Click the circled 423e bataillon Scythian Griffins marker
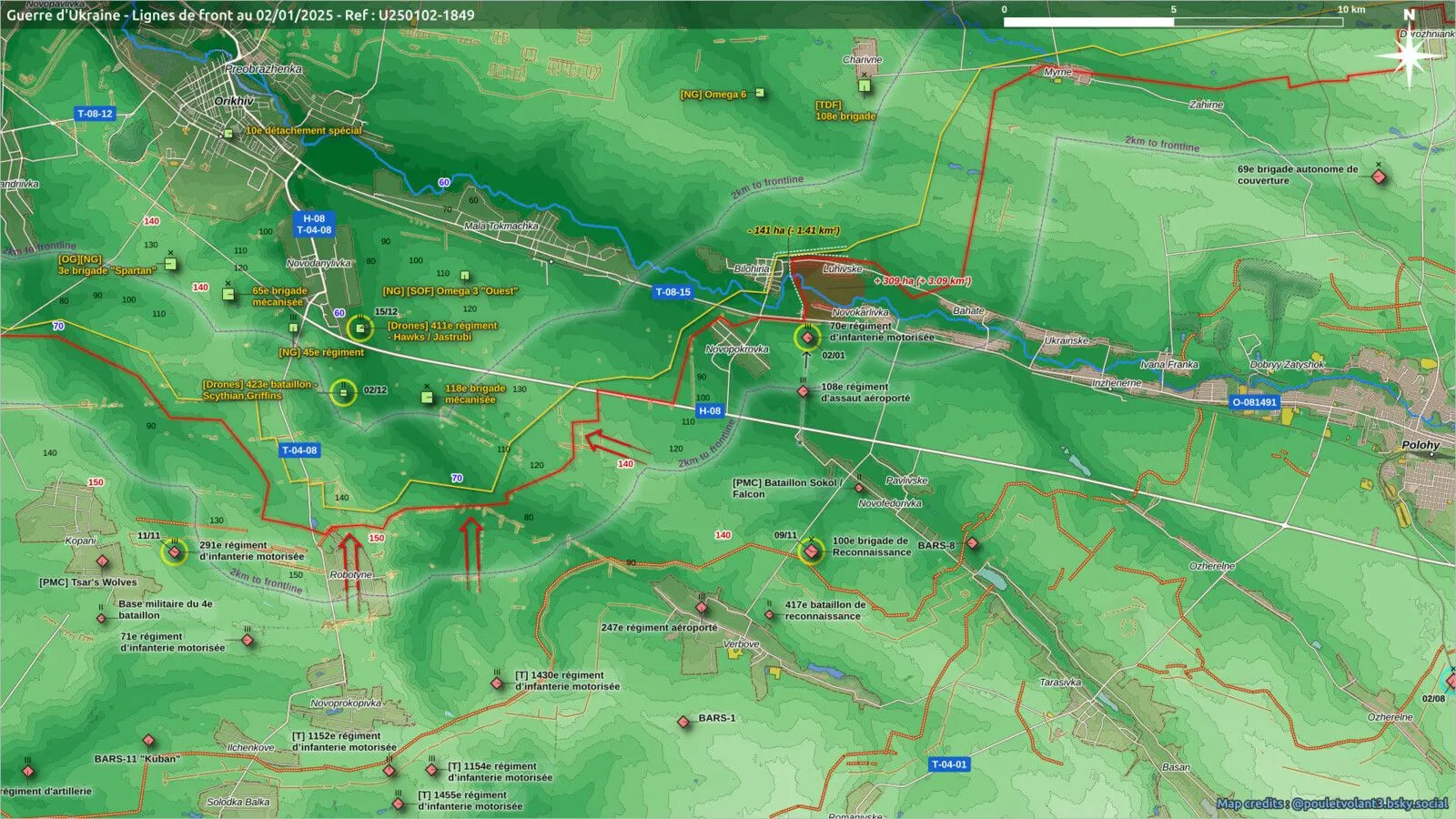Screen dimensions: 1456x819 point(343,392)
